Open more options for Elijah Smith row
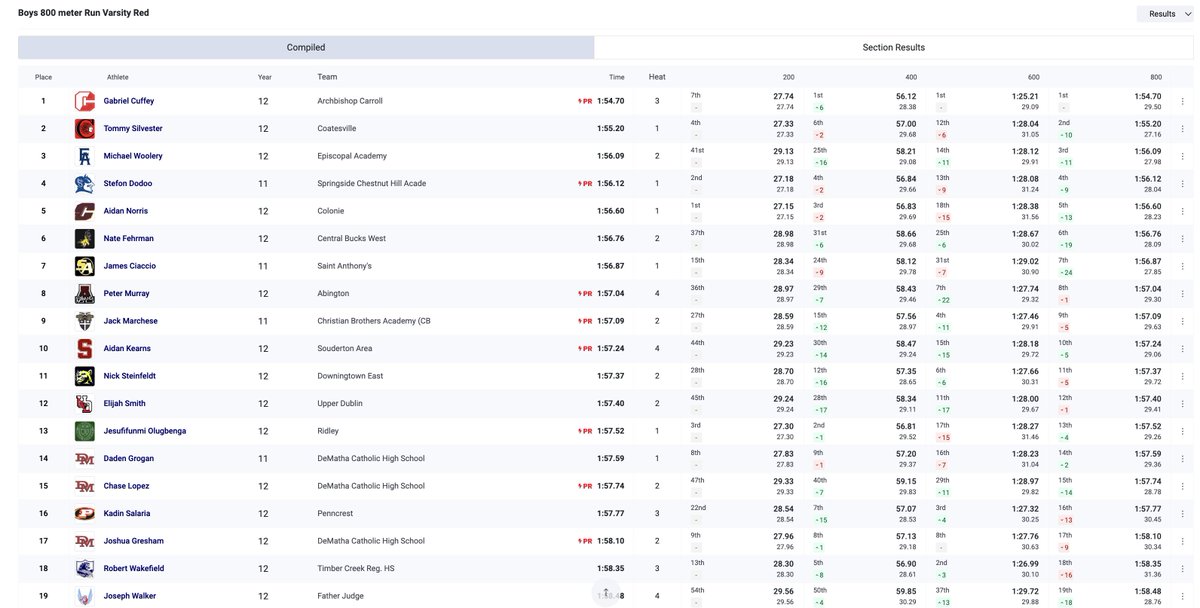This screenshot has width=1200, height=608. 1182,404
